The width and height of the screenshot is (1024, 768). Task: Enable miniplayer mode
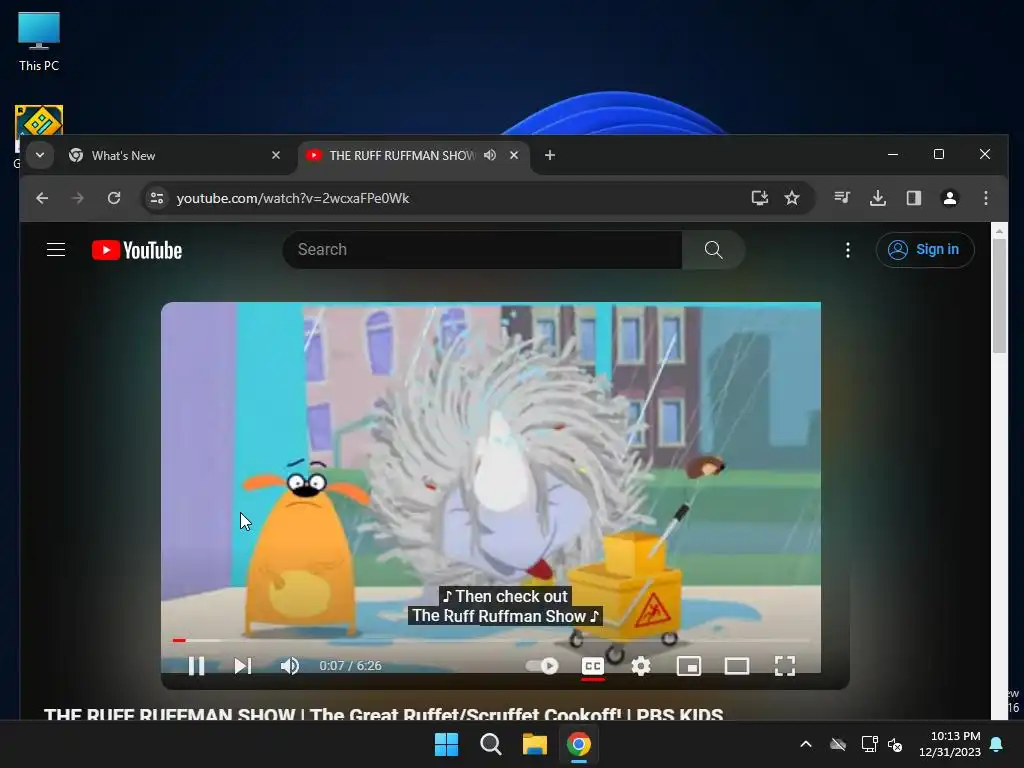click(689, 665)
